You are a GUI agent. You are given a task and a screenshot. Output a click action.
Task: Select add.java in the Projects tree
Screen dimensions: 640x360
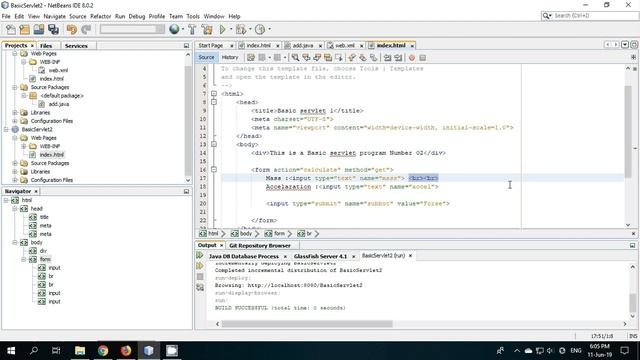[x=59, y=104]
